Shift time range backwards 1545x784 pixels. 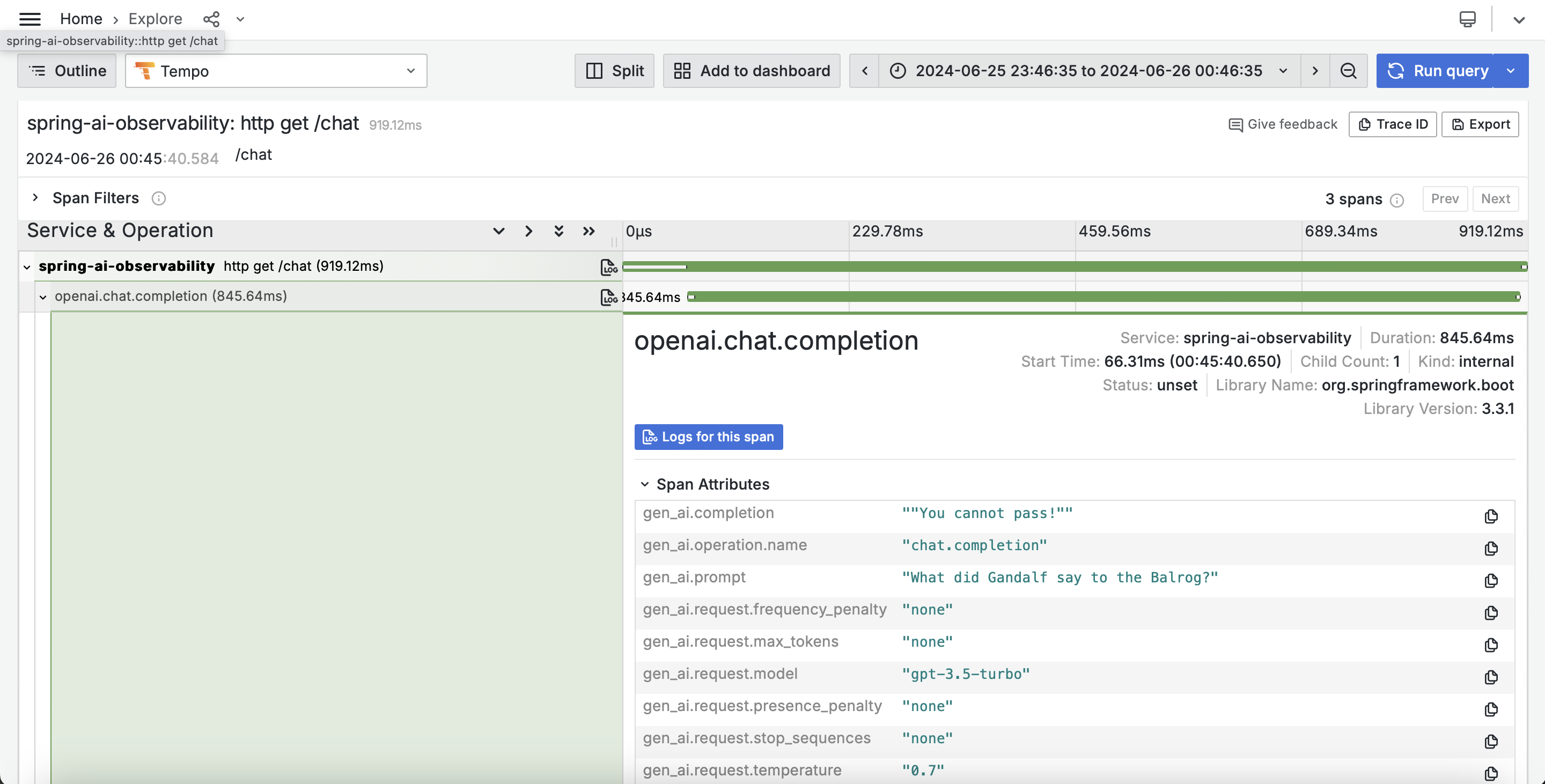(864, 71)
